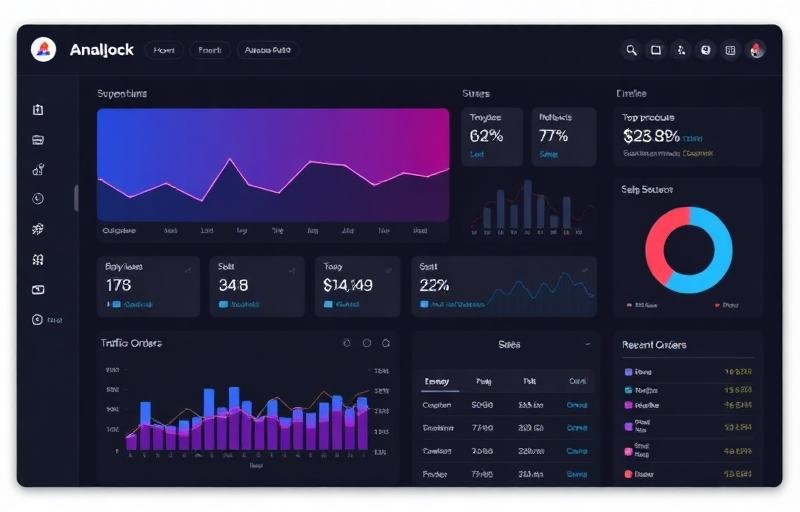Screen dimensions: 800x512
Task: Click the puzzle-shaped icon in the sidebar
Action: tap(38, 229)
